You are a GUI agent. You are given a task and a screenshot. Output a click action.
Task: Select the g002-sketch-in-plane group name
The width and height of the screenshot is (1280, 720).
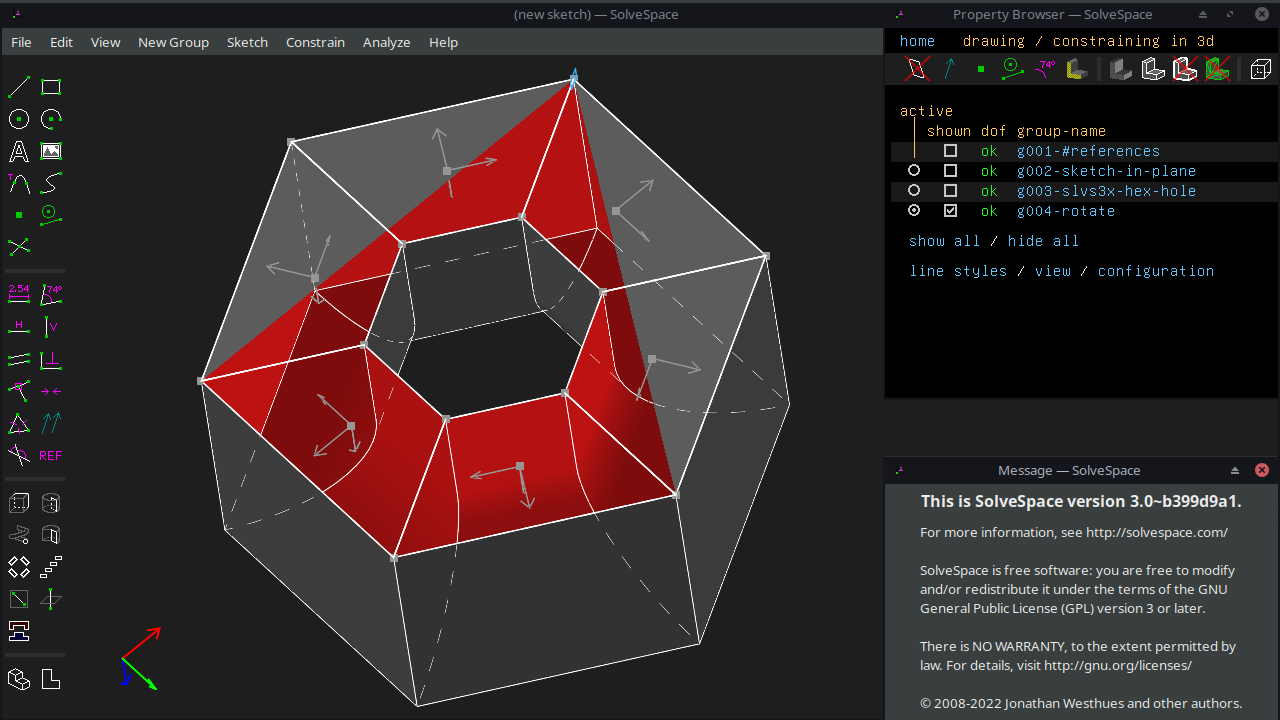pos(1105,171)
